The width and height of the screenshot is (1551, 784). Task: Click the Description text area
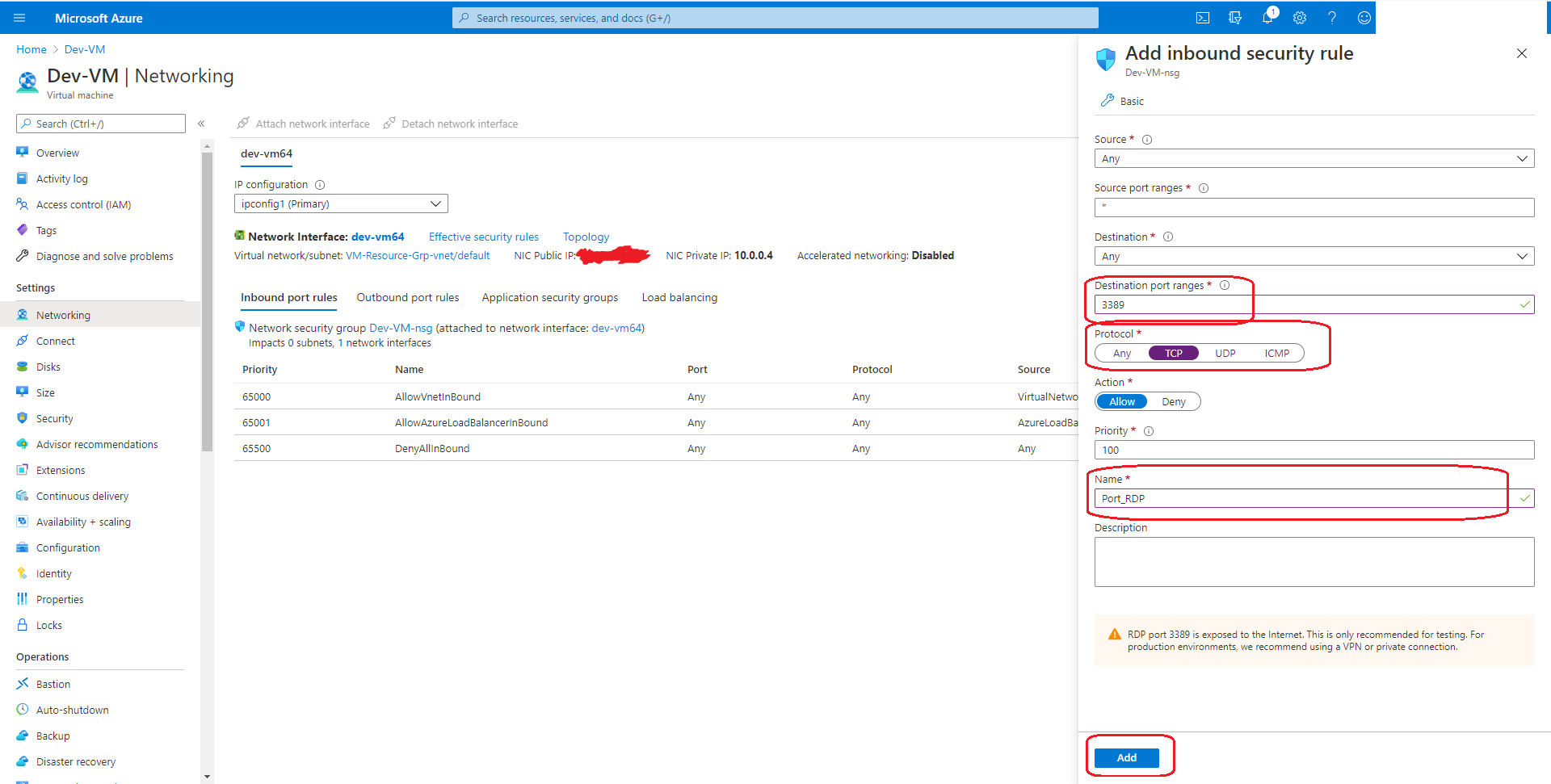pyautogui.click(x=1314, y=562)
